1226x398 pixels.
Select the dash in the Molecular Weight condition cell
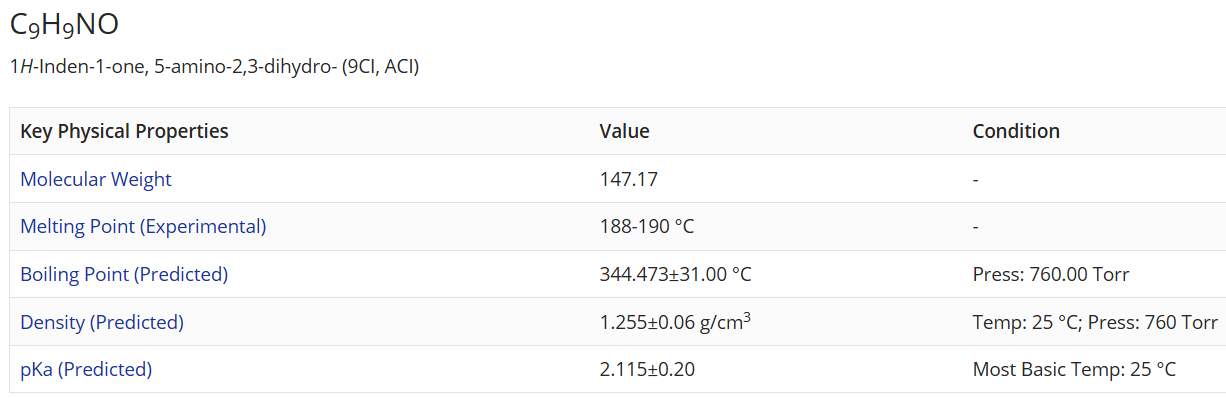(975, 180)
